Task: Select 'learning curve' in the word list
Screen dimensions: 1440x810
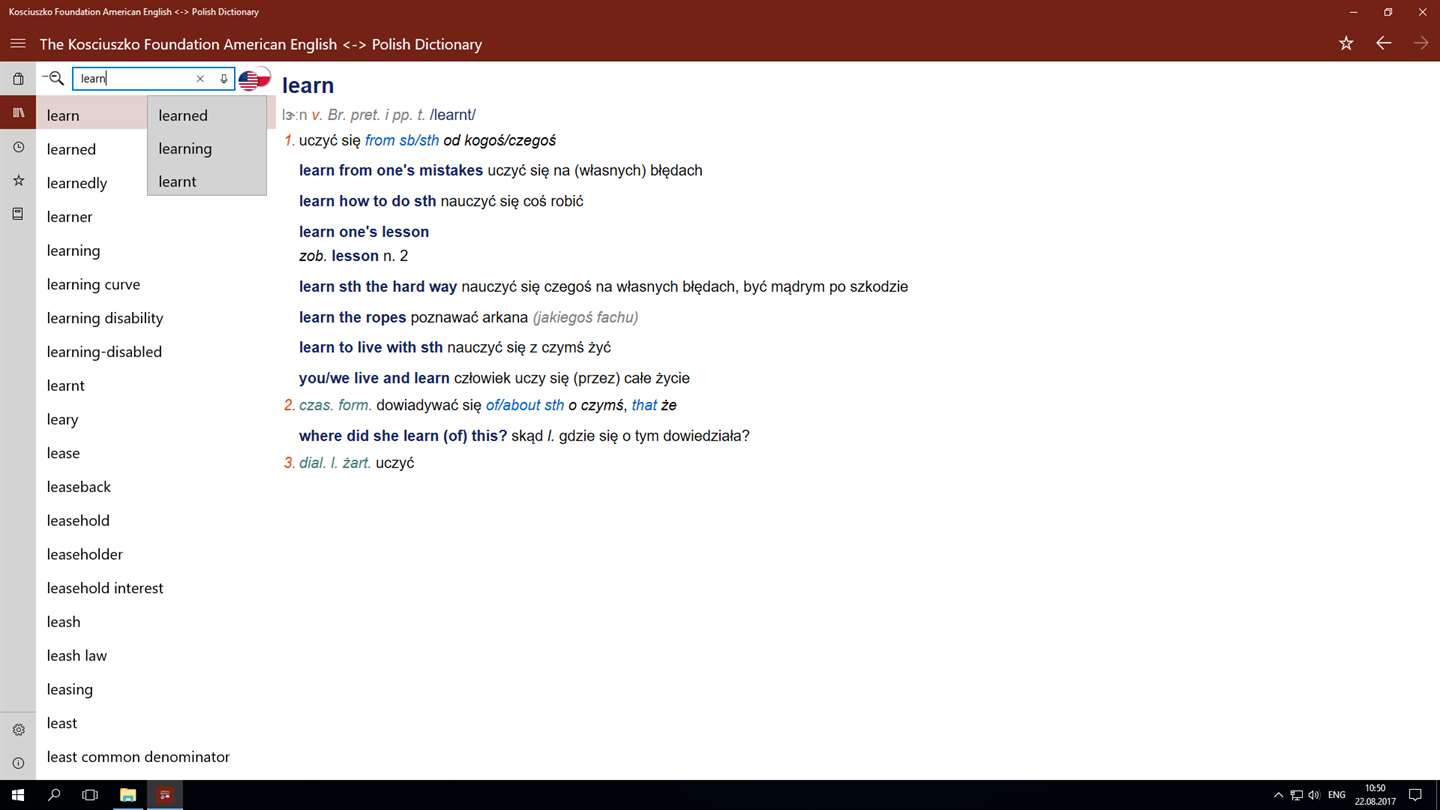Action: point(155,284)
